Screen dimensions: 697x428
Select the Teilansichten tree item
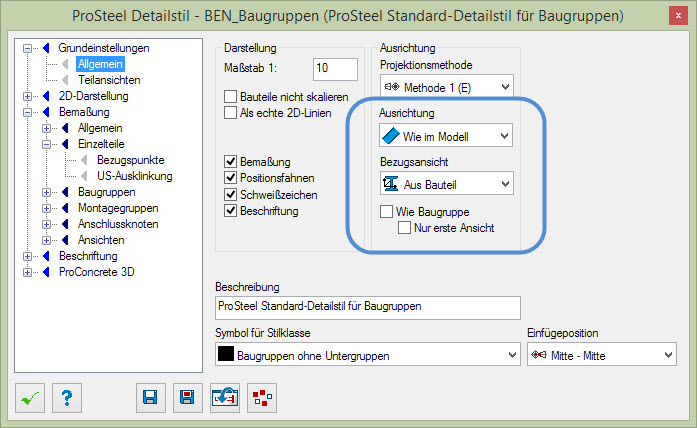(x=109, y=80)
